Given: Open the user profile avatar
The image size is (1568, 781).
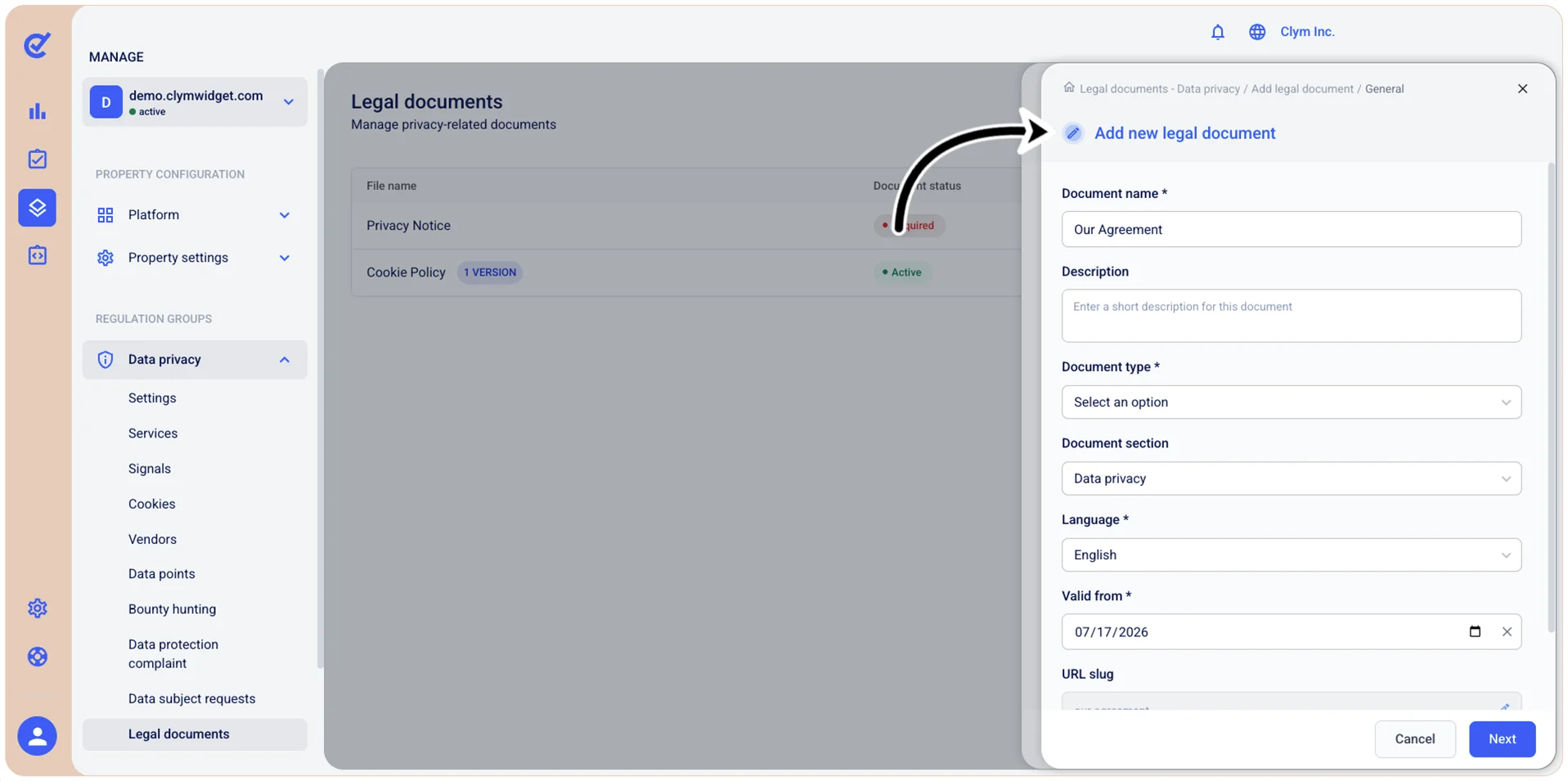Looking at the screenshot, I should (38, 736).
